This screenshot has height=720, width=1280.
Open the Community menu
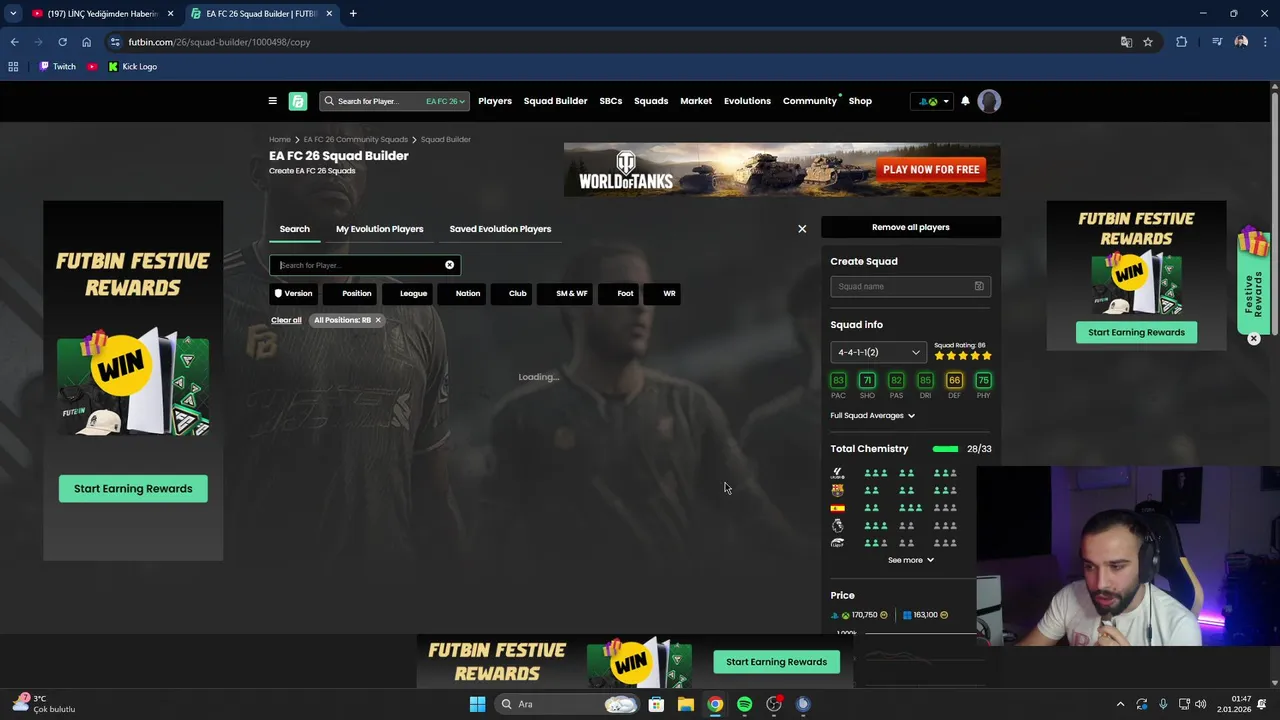coord(810,101)
